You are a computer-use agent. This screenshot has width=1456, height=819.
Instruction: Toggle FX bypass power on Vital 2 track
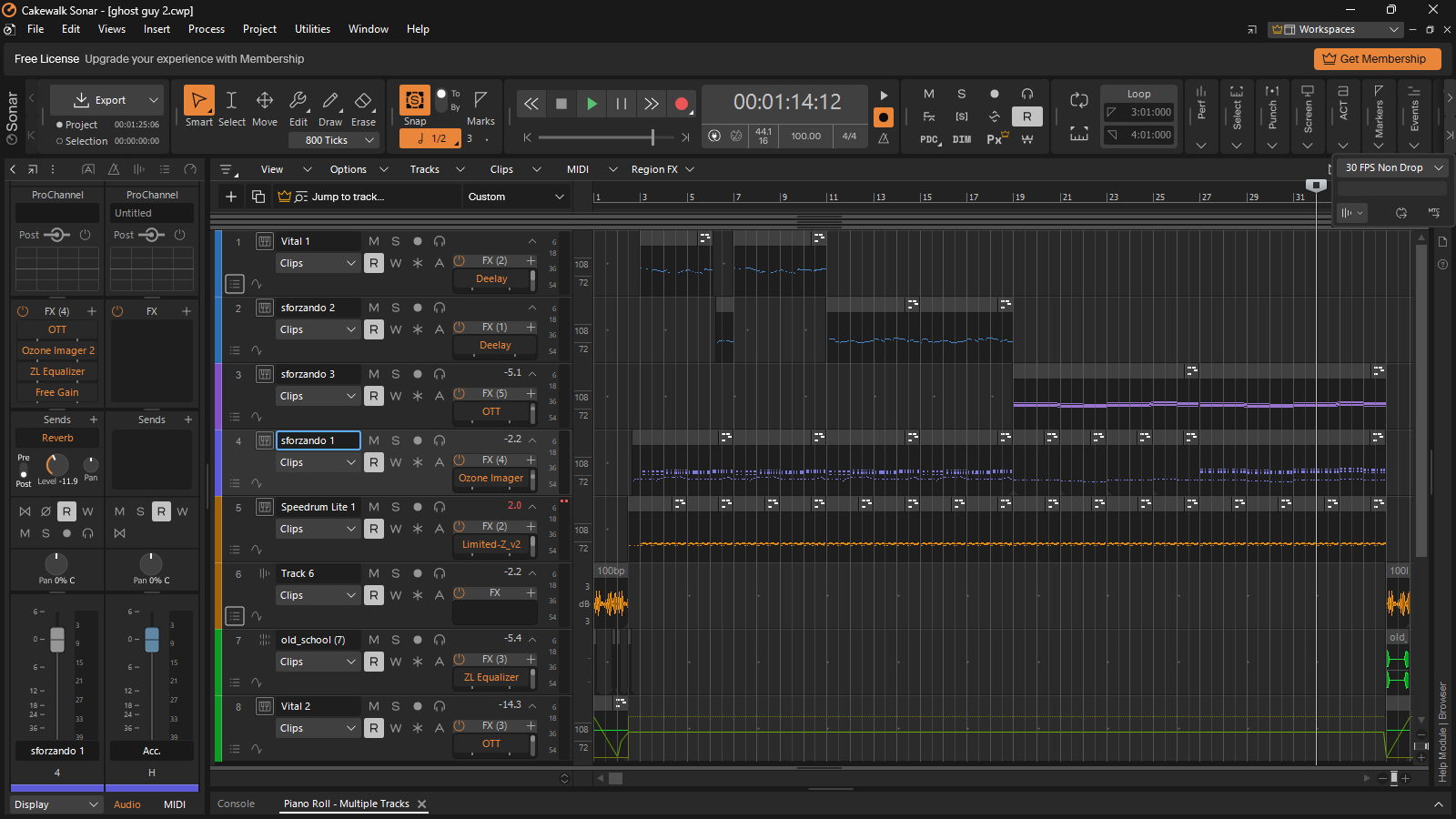click(x=460, y=725)
